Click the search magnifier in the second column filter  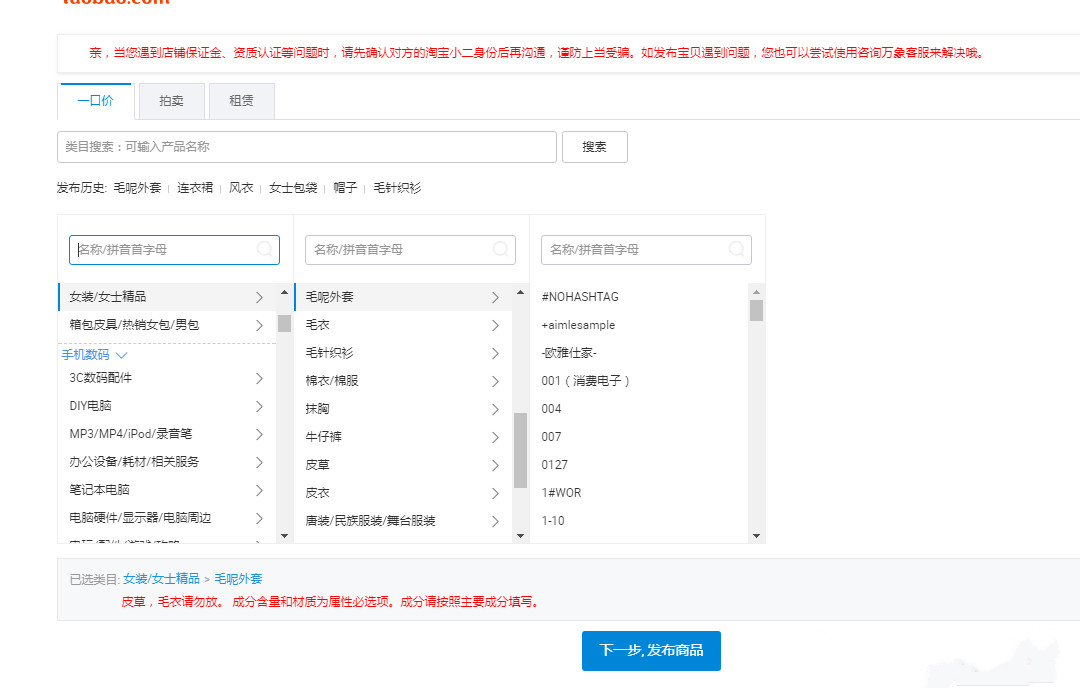(x=499, y=249)
